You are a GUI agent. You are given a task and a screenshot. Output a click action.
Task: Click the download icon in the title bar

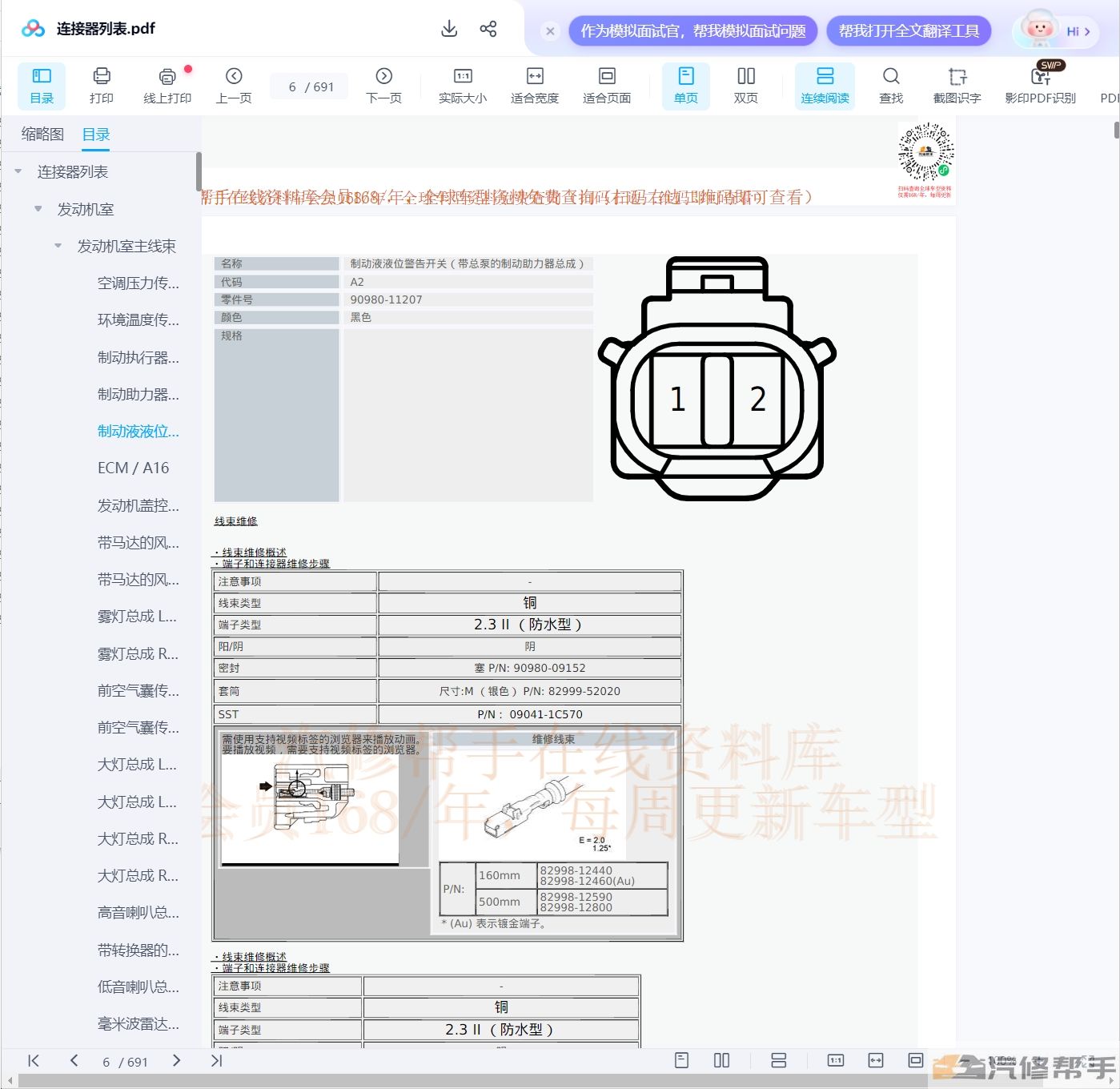(x=449, y=29)
